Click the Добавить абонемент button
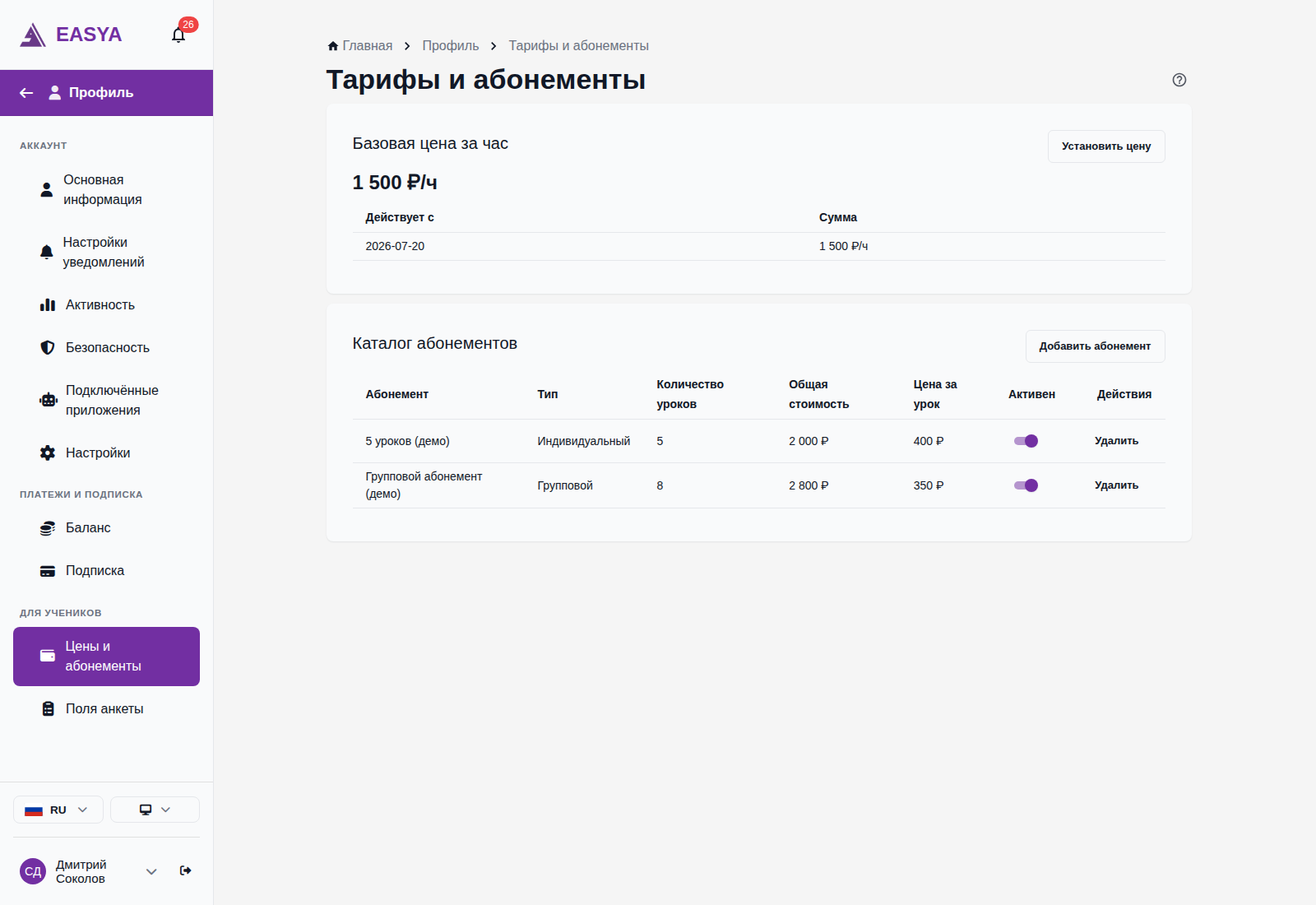This screenshot has height=905, width=1316. click(1095, 346)
